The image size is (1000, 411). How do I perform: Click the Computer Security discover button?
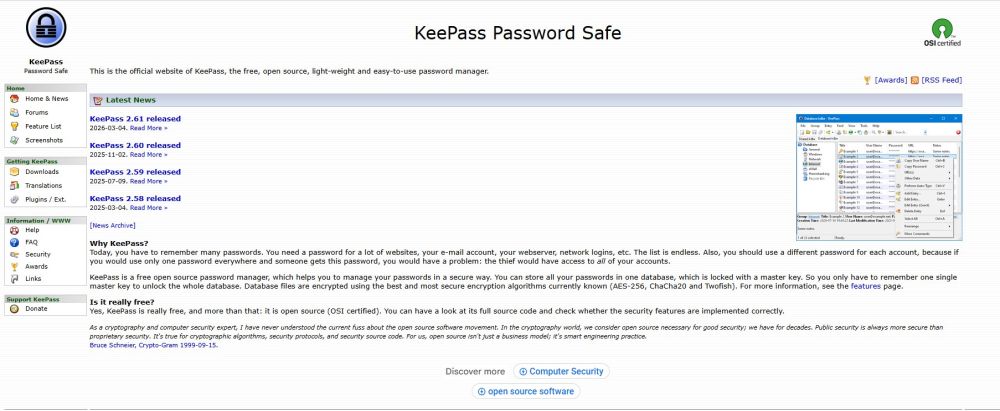(562, 371)
